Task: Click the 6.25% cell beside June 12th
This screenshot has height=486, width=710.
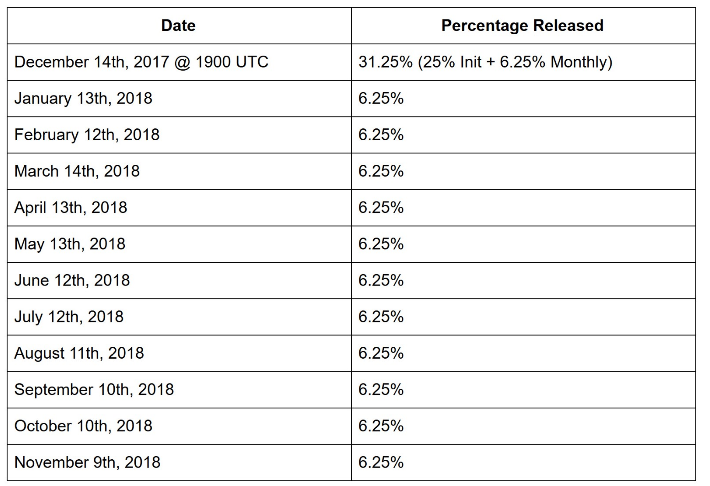Action: [x=381, y=280]
